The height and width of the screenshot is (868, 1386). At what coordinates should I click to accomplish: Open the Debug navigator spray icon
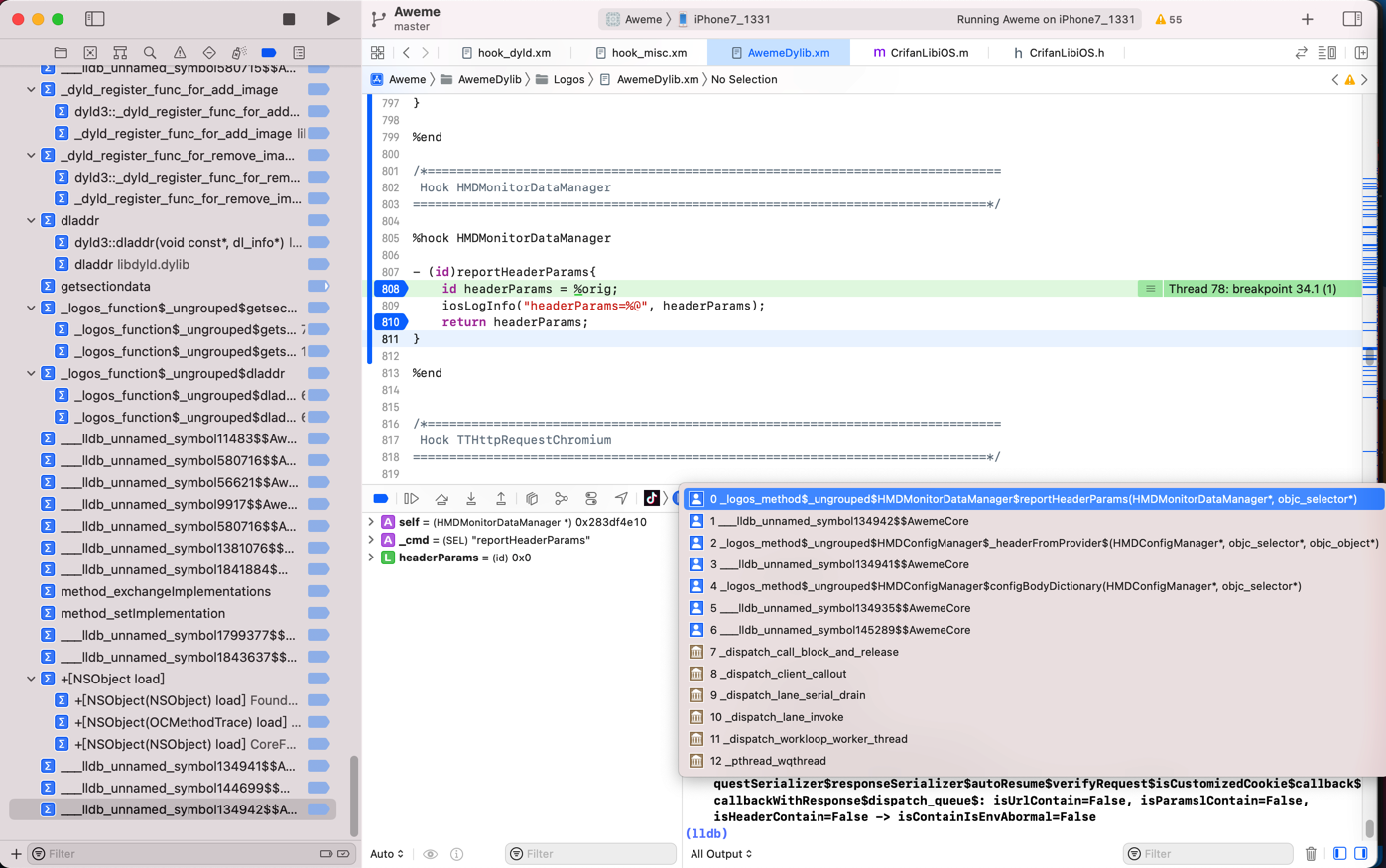click(239, 53)
